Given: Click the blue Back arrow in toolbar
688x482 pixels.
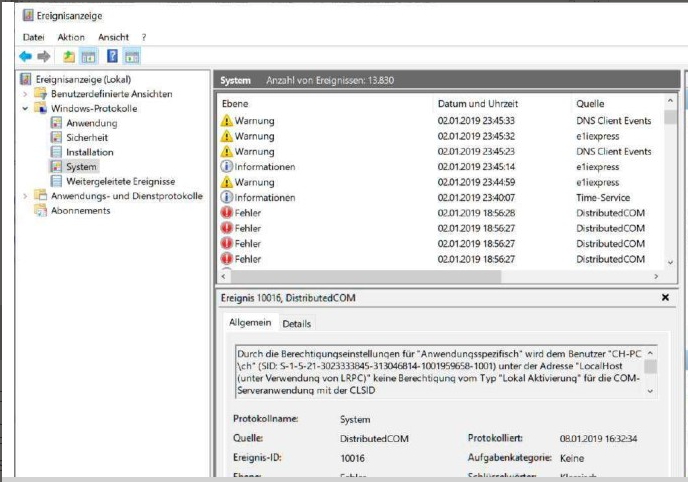Looking at the screenshot, I should (25, 56).
